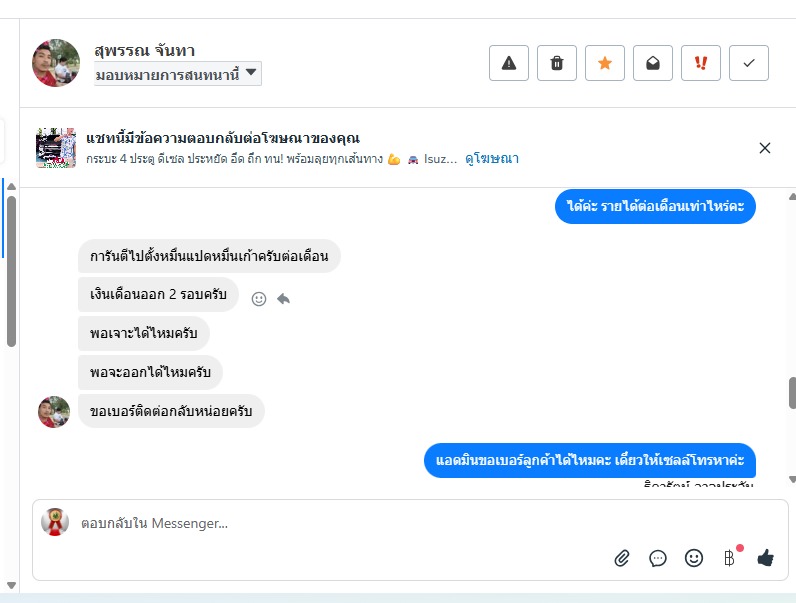Click the warning triangle report icon

point(508,63)
